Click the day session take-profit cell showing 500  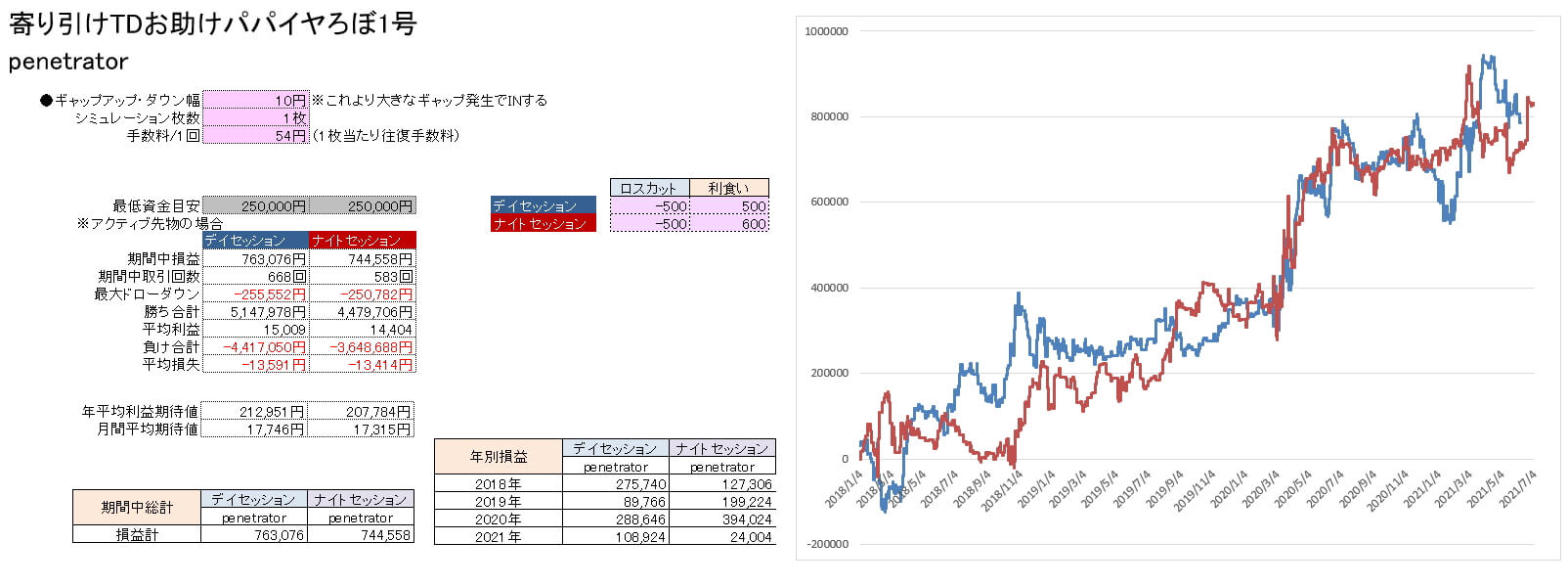(x=729, y=206)
